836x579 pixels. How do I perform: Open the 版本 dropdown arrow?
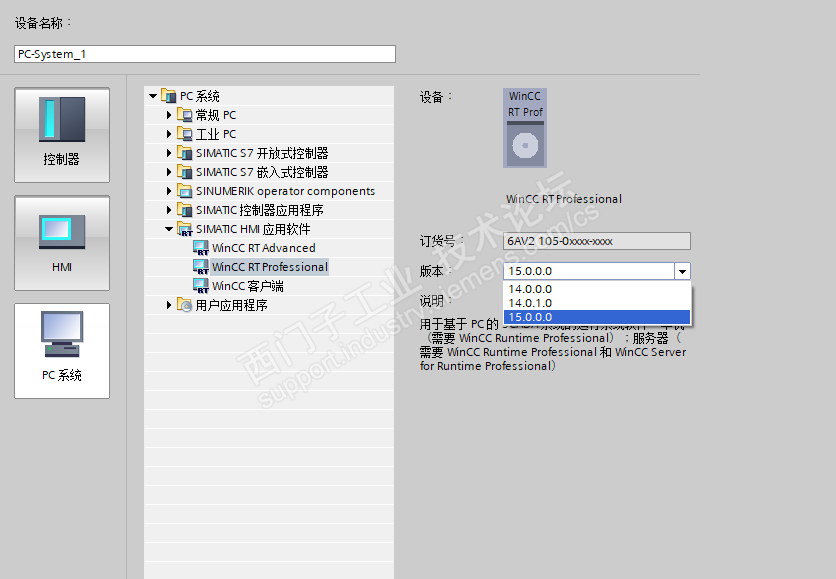(682, 271)
